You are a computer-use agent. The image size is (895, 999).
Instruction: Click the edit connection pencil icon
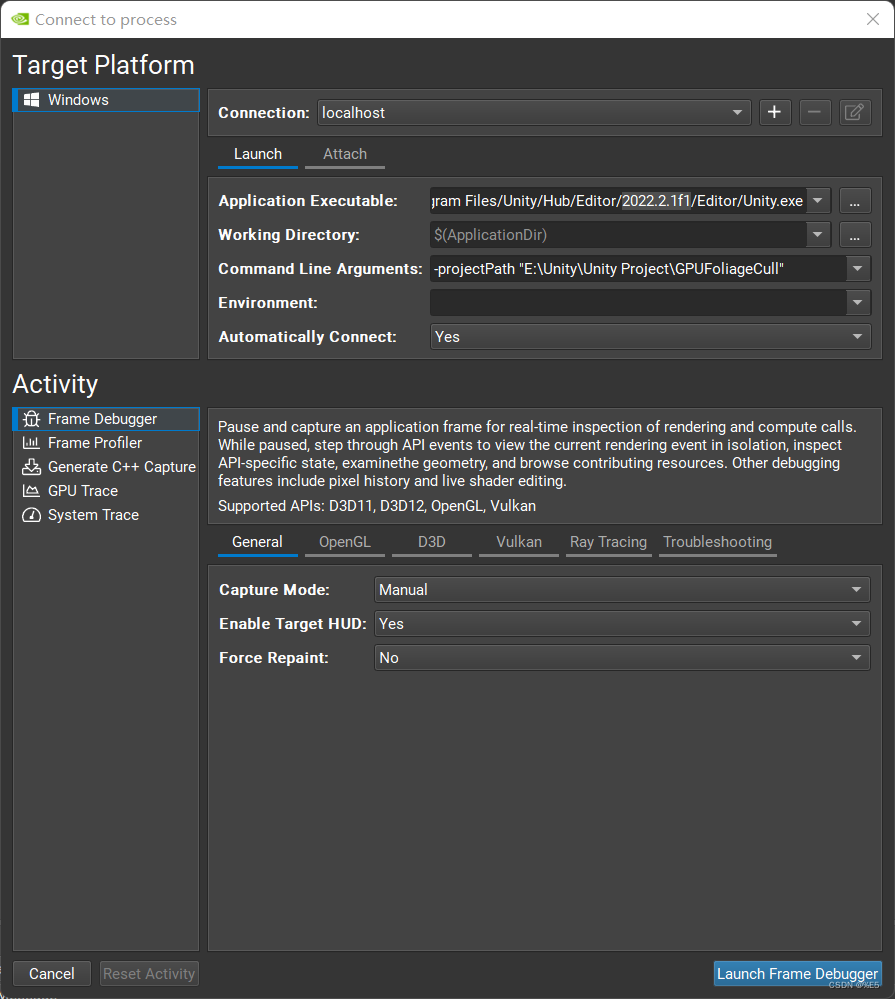click(854, 113)
